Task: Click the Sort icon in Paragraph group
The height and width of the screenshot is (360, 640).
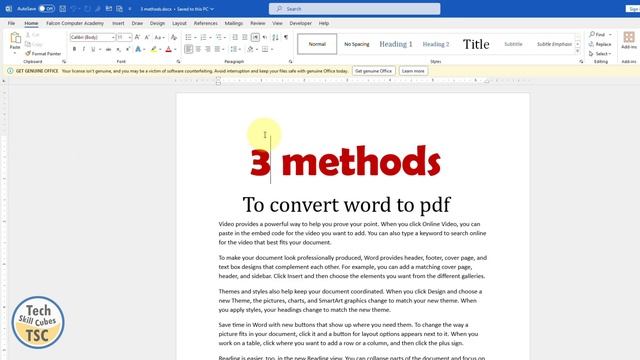Action: pyautogui.click(x=276, y=37)
